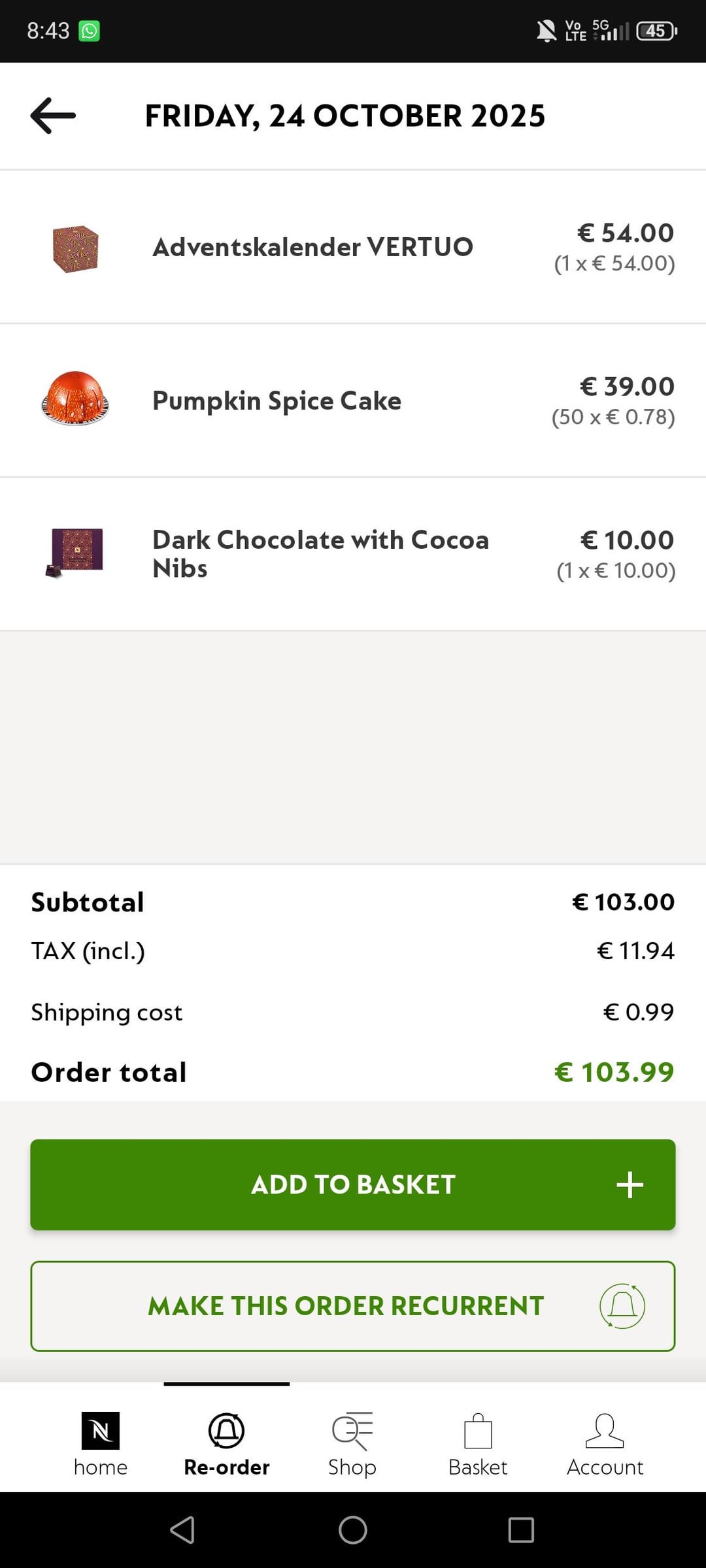The width and height of the screenshot is (706, 1568).
Task: Open Android recent apps square button
Action: (521, 1530)
